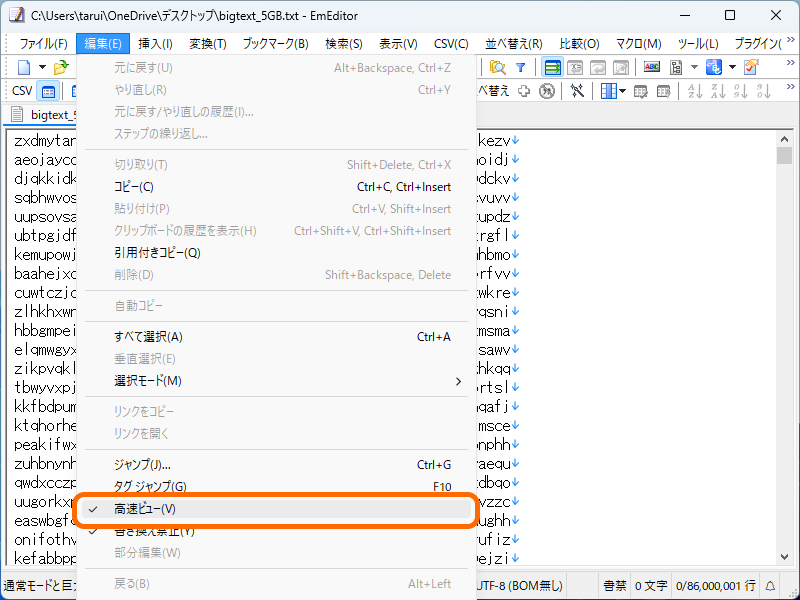Screen dimensions: 800x600
Task: Choose ジャンプ(J)... menu entry
Action: [x=276, y=464]
